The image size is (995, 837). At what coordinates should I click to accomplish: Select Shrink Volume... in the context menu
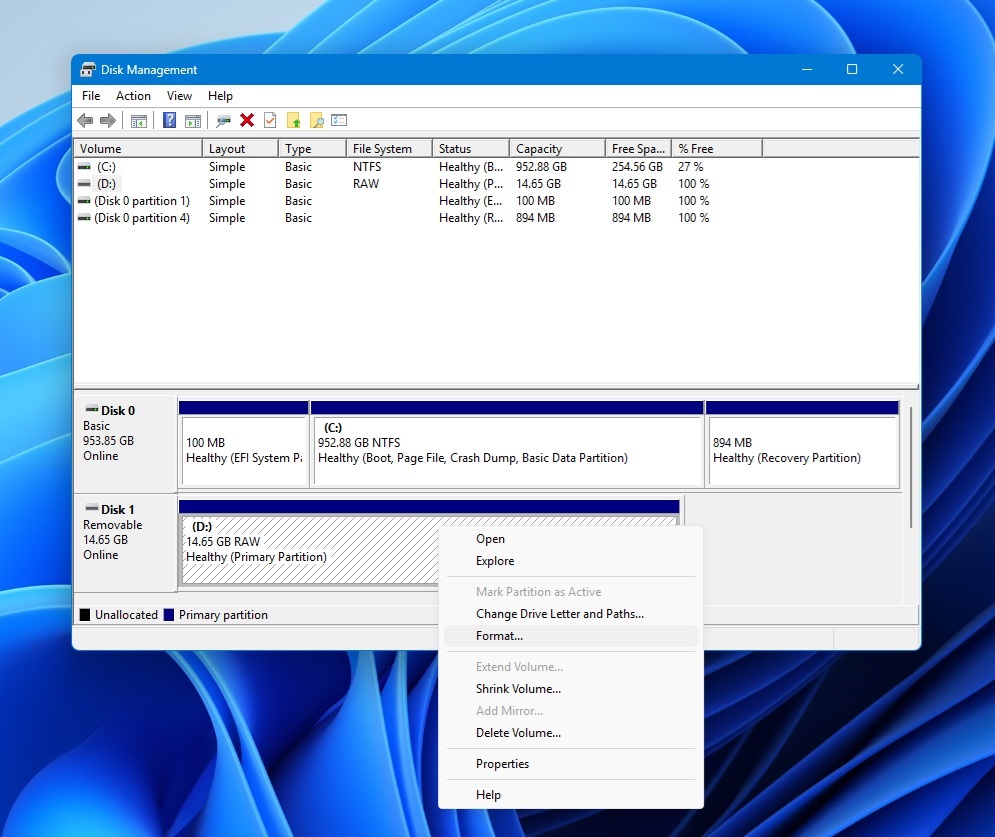[571, 689]
